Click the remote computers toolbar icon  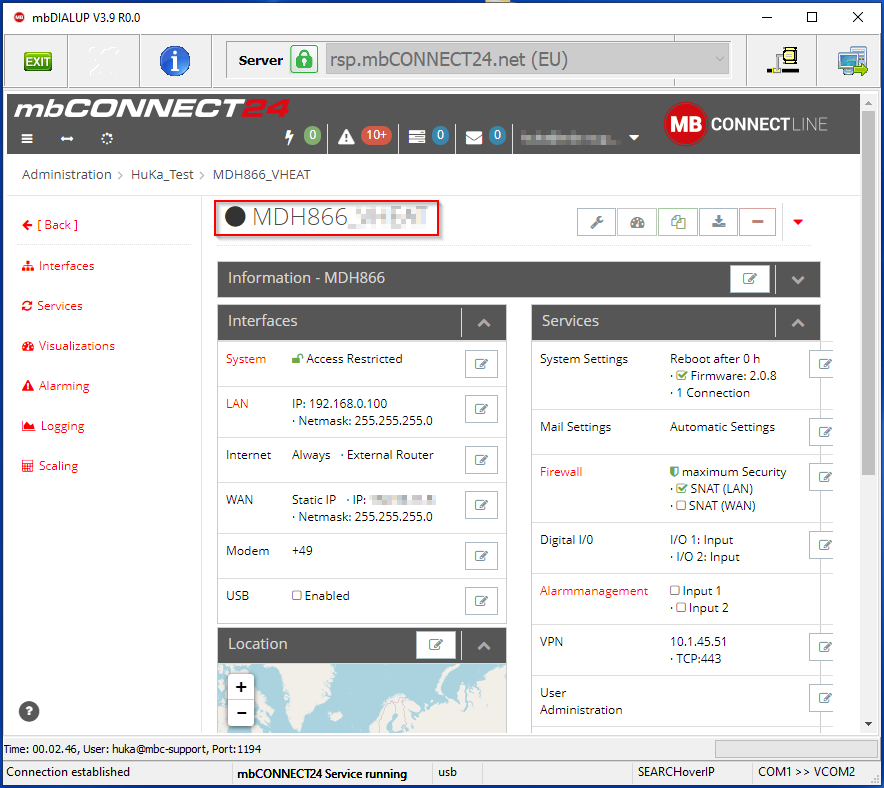[852, 61]
